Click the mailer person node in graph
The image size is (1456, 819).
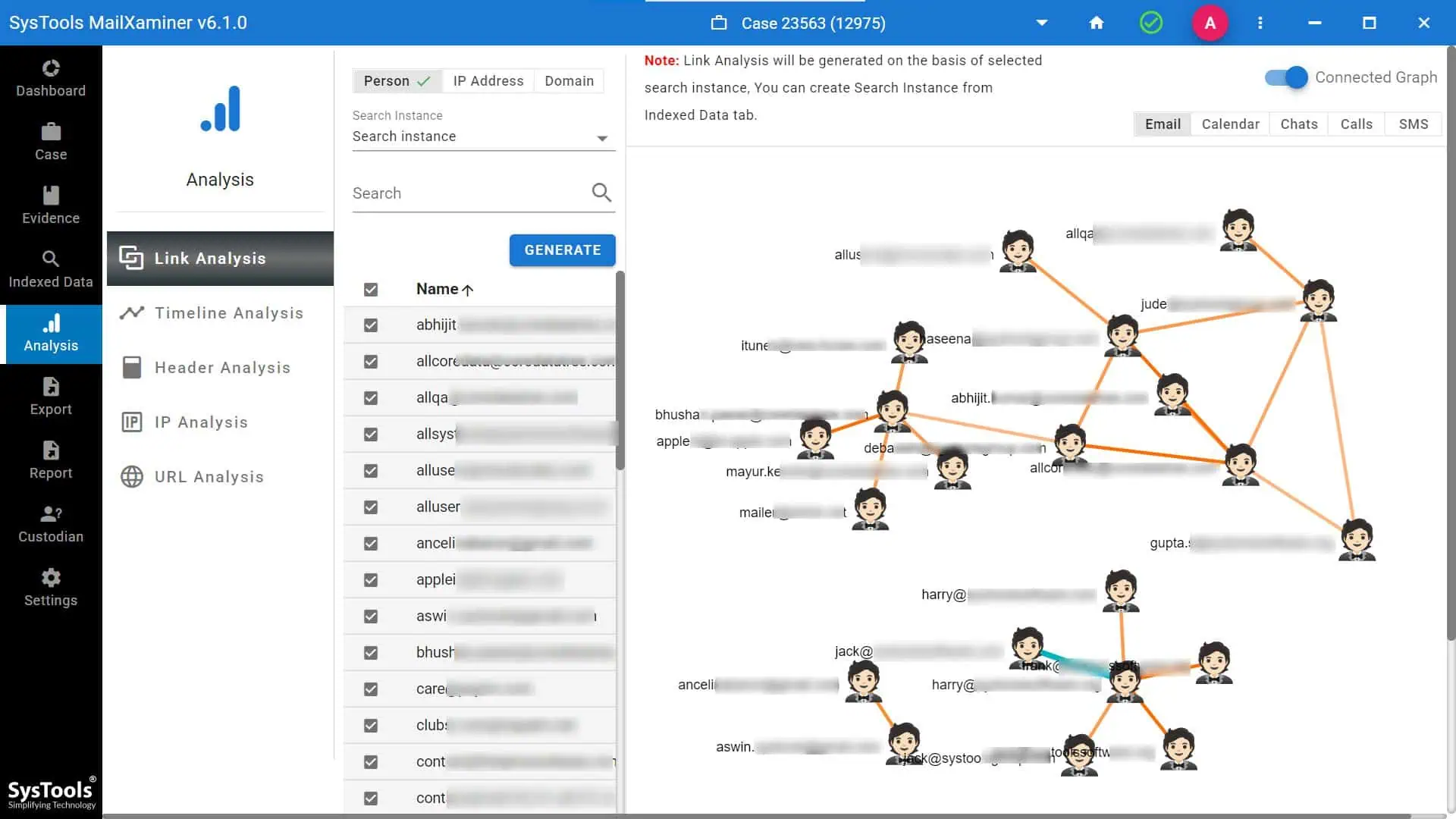pos(870,509)
